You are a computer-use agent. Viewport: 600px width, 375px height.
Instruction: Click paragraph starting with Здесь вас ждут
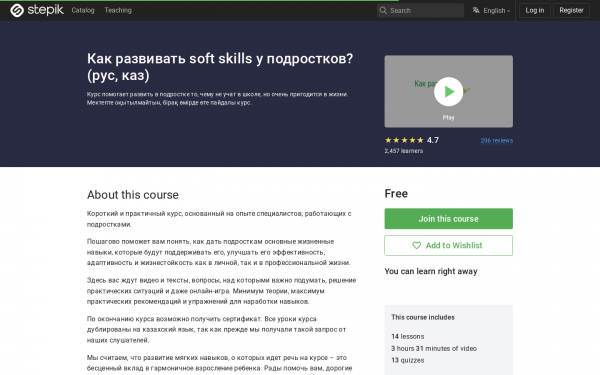(x=222, y=291)
